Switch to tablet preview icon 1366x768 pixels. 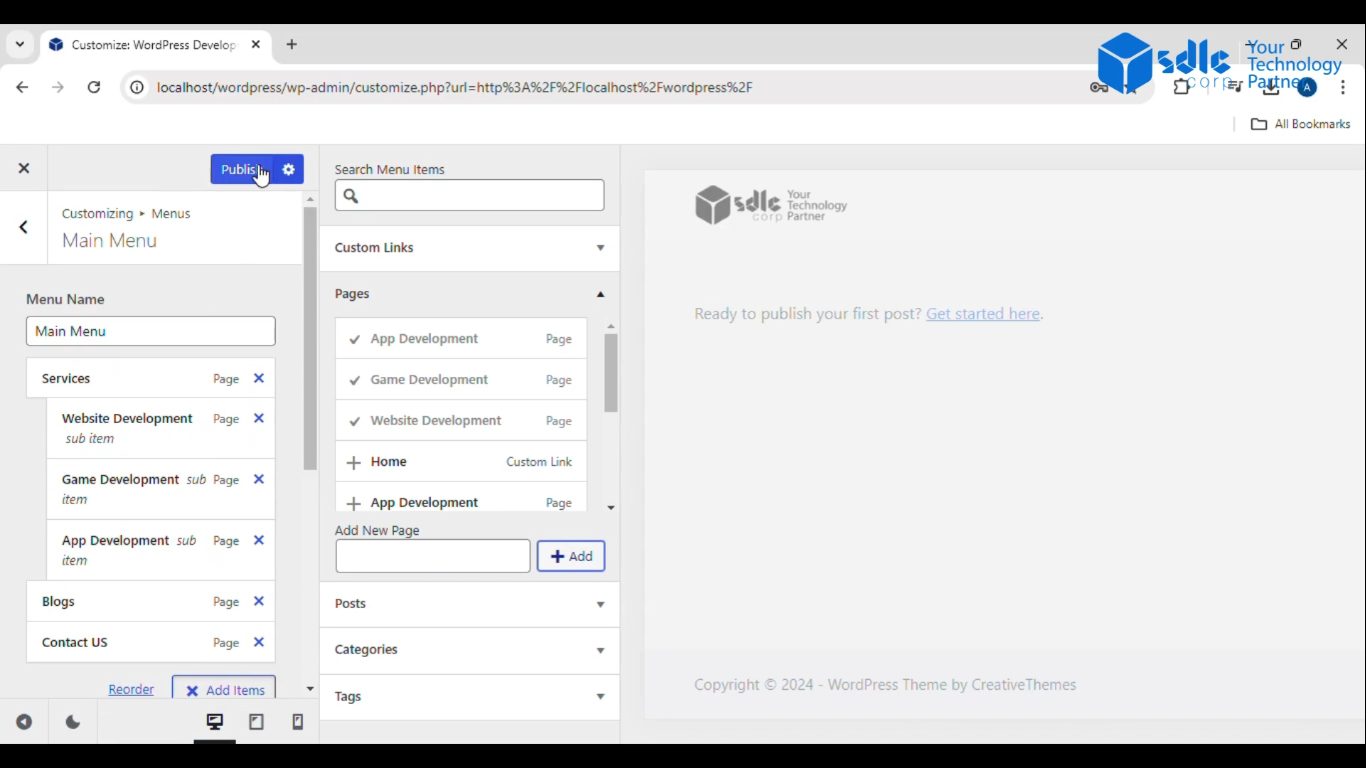tap(256, 721)
